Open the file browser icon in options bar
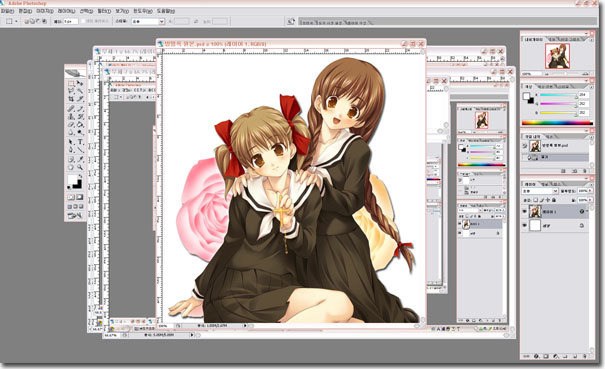This screenshot has width=605, height=369. (291, 22)
